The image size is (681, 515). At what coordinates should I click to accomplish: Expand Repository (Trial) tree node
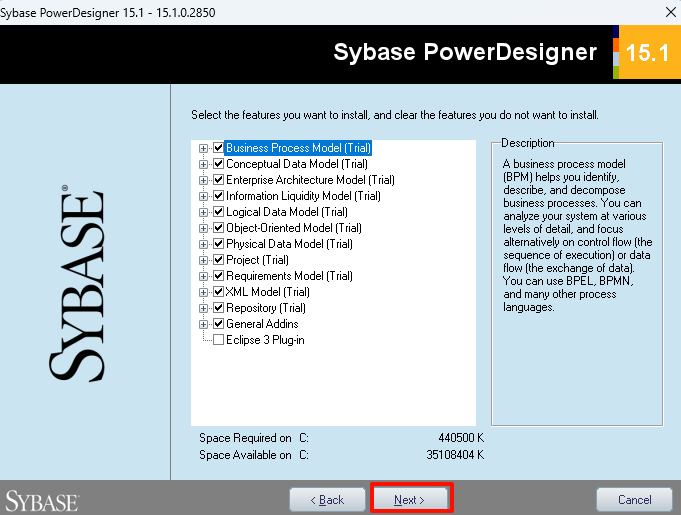tap(203, 308)
